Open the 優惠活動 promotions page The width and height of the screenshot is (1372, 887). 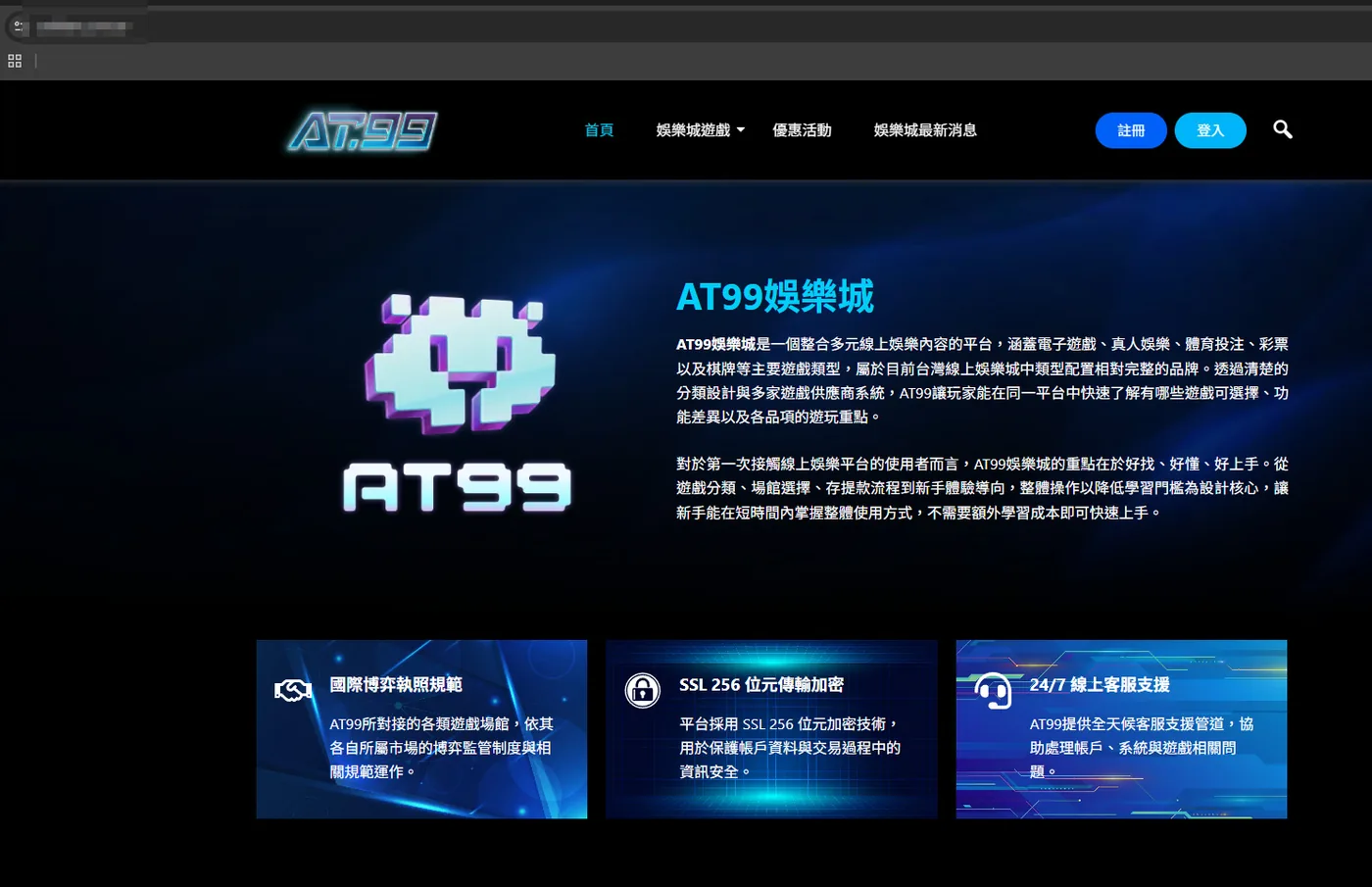pyautogui.click(x=802, y=130)
